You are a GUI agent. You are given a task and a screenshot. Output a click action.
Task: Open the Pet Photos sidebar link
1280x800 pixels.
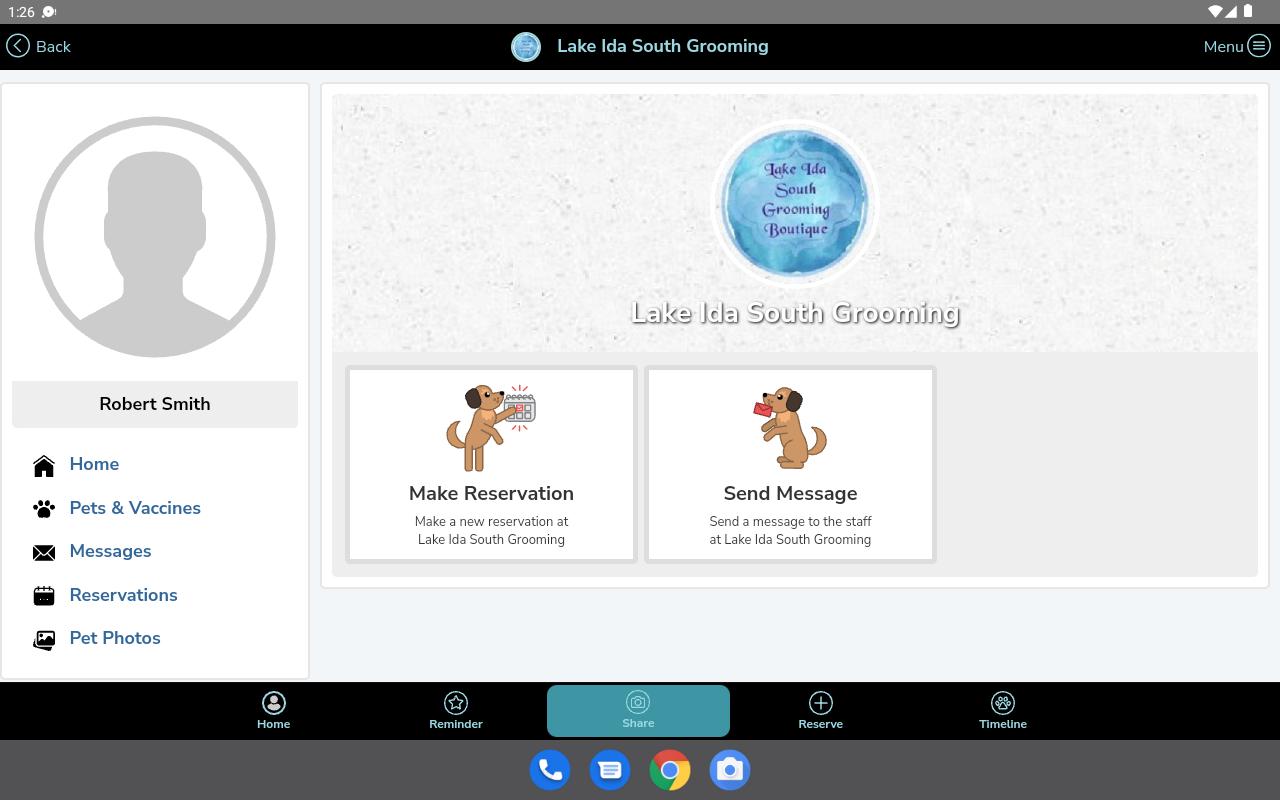click(x=115, y=638)
